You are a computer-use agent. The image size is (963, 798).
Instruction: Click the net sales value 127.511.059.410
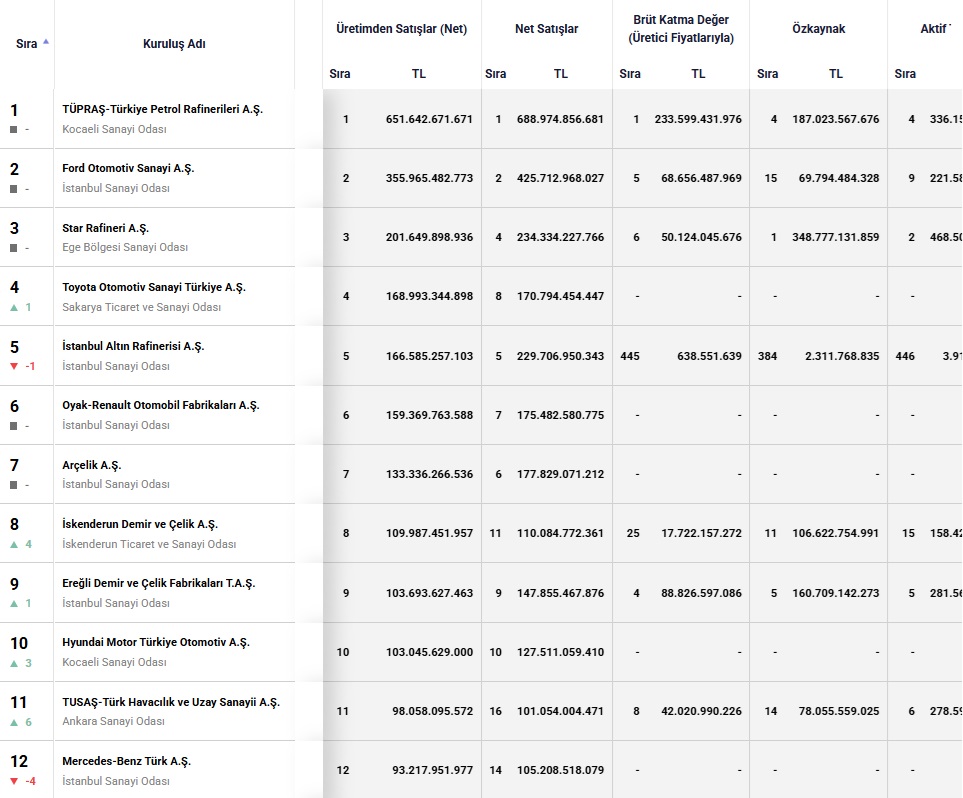tap(560, 652)
